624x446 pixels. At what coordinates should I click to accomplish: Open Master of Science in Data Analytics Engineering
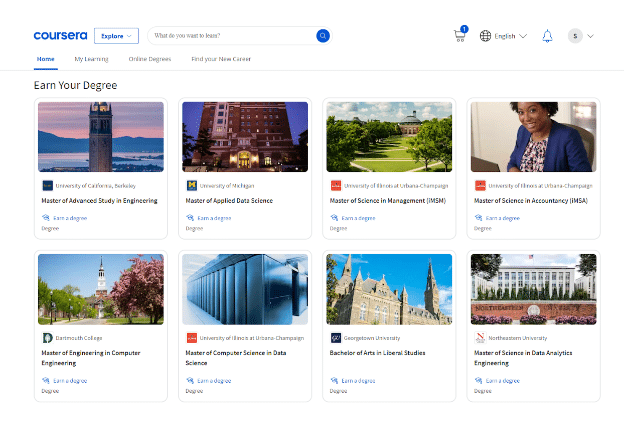click(523, 358)
